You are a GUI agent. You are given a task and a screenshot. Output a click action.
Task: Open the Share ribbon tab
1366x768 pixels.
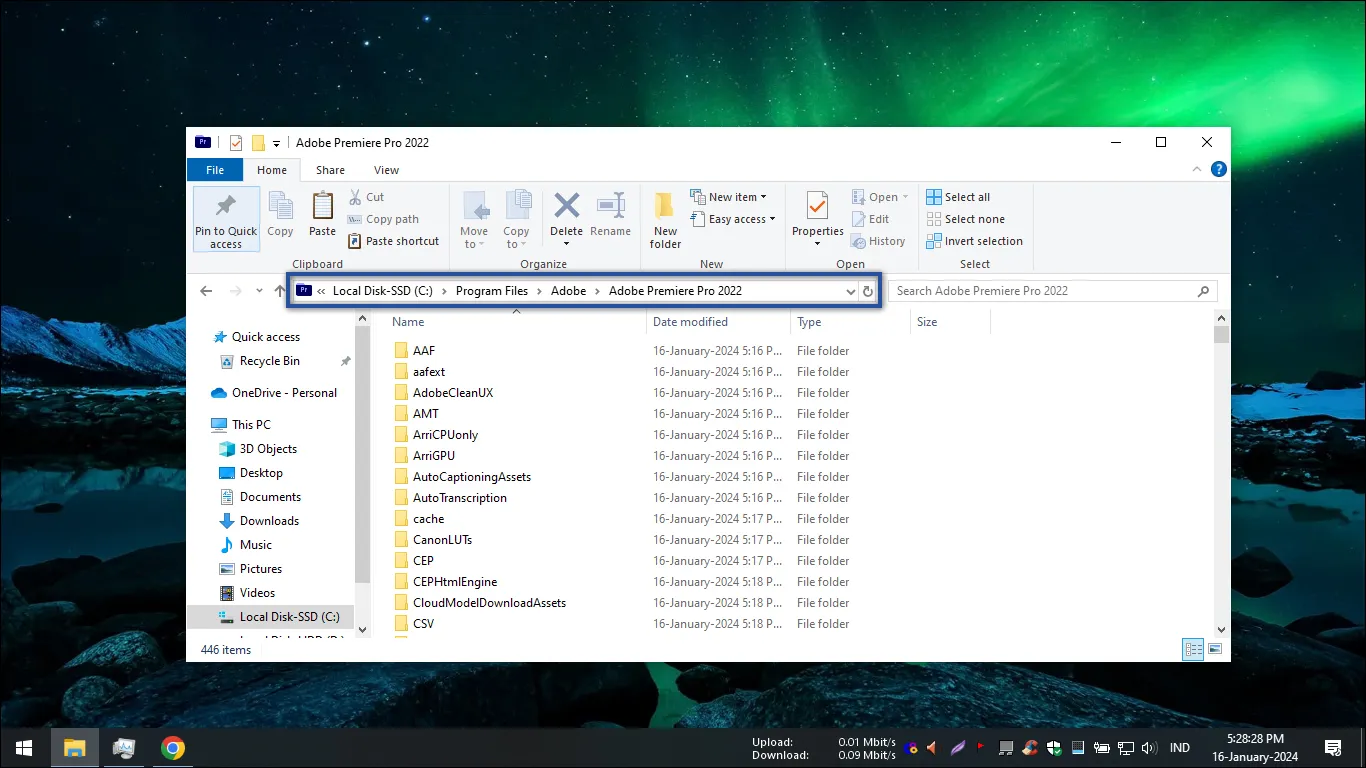pos(330,170)
